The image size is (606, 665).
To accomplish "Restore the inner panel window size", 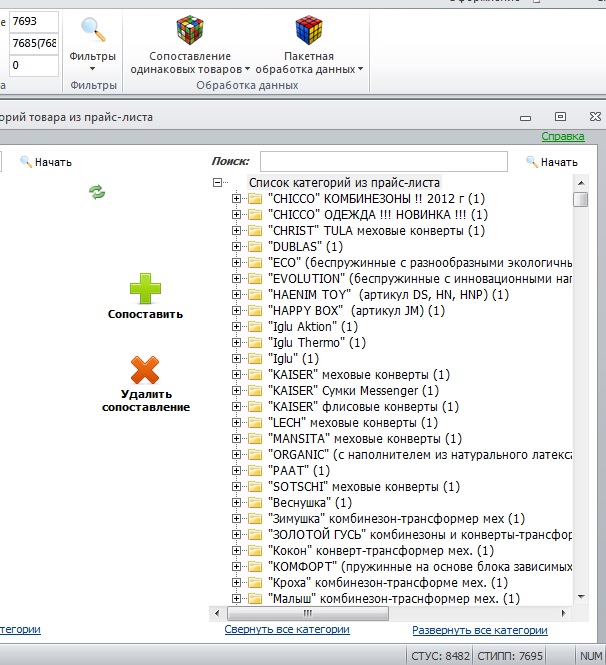I will (x=560, y=117).
